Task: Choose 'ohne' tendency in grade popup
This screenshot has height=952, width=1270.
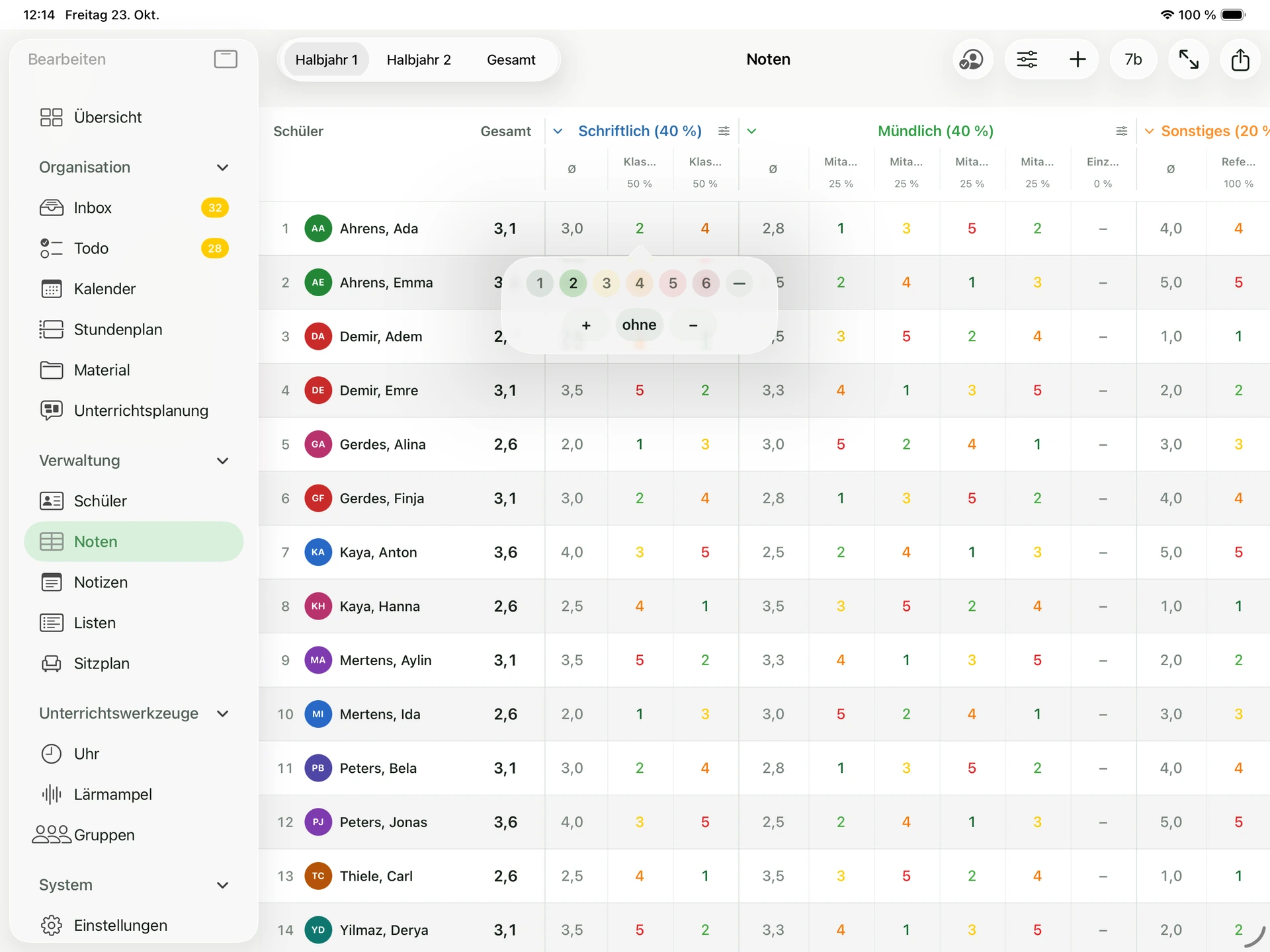Action: coord(639,325)
